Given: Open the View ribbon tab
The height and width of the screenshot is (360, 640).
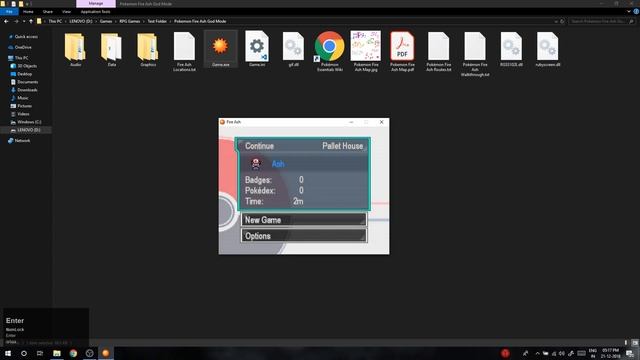Looking at the screenshot, I should pos(66,11).
